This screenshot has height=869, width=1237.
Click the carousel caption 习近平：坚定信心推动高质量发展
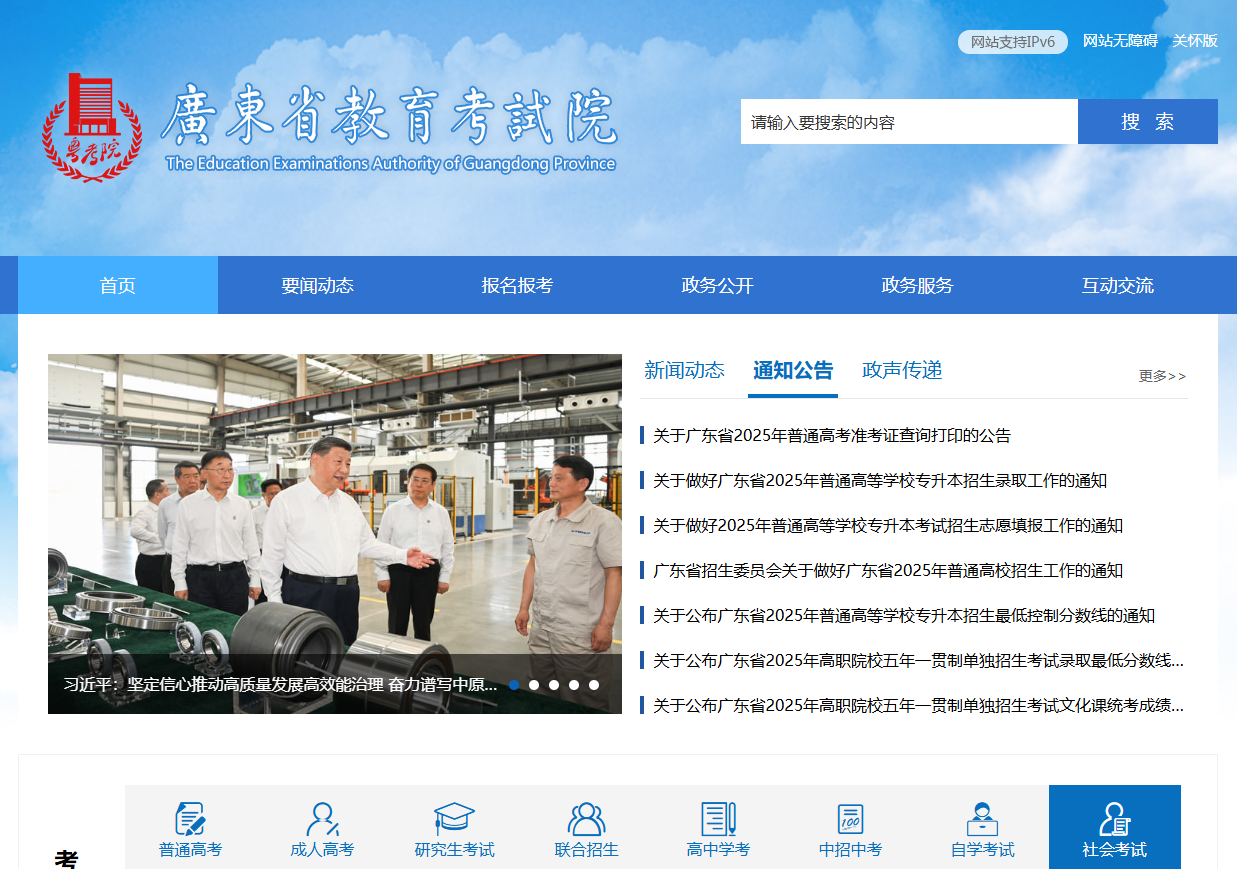[x=280, y=685]
